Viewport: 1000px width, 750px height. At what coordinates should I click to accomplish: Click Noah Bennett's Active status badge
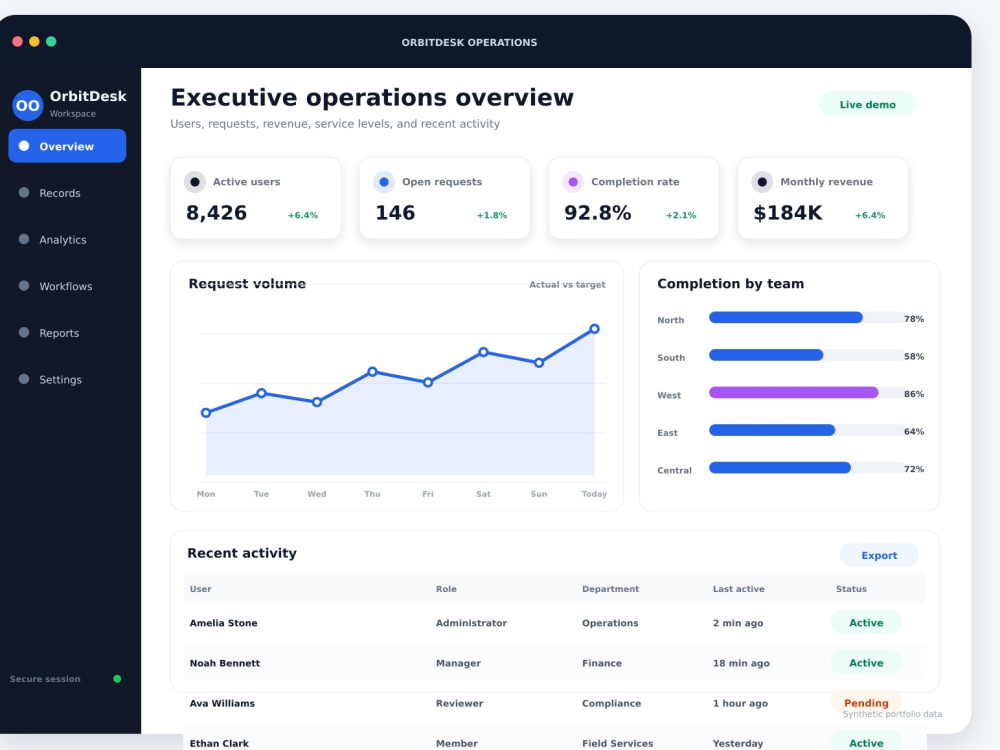tap(866, 663)
